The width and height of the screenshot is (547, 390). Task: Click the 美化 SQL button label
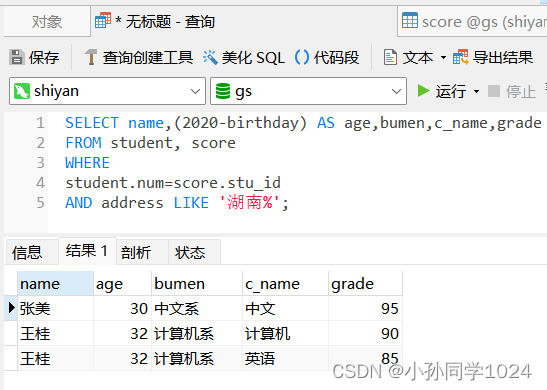[x=253, y=57]
